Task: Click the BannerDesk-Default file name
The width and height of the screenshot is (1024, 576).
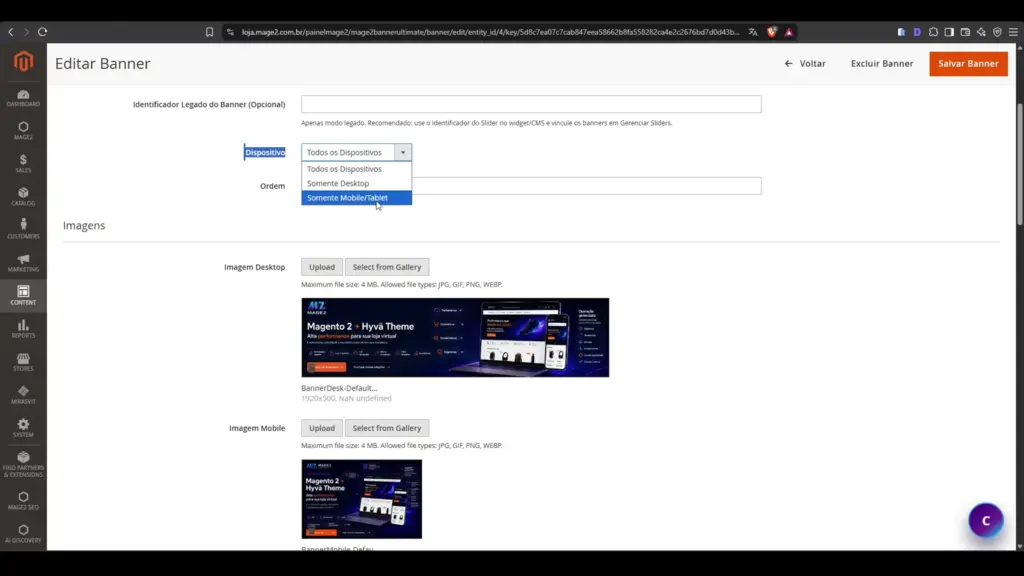Action: [339, 388]
